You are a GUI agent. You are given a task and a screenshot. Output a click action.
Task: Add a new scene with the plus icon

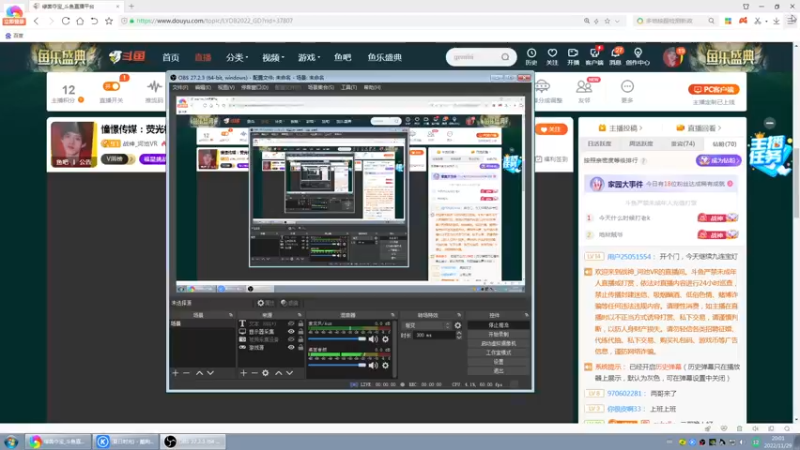[175, 373]
